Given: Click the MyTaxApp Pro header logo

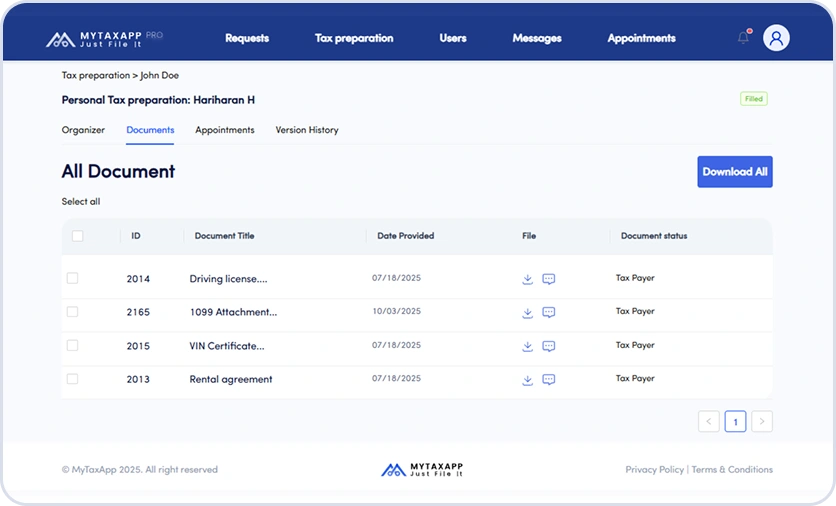Looking at the screenshot, I should [104, 39].
